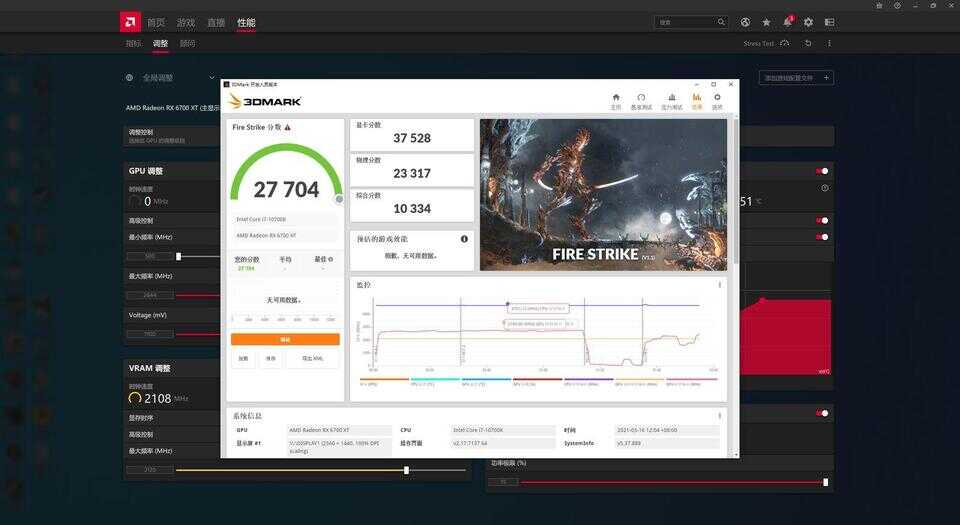Toggle the sidebar layout panel icon
This screenshot has width=960, height=525.
point(830,22)
